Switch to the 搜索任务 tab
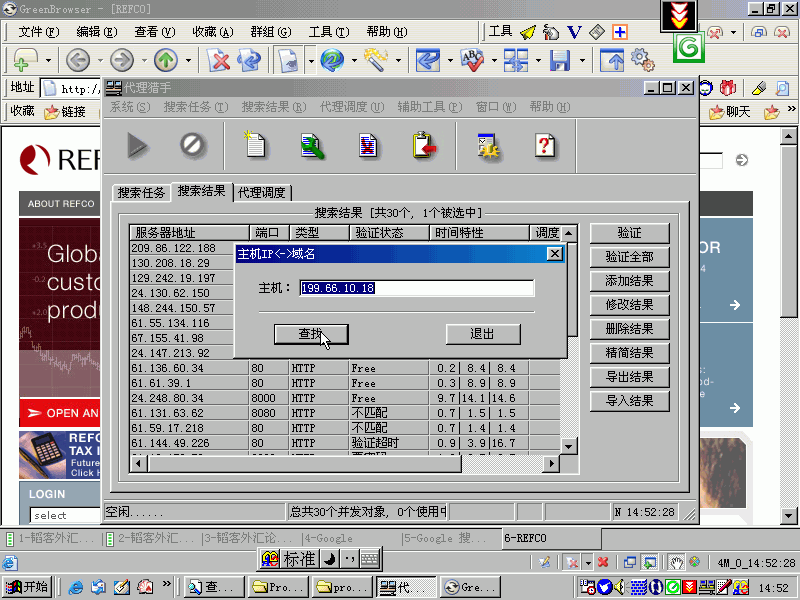 pos(141,192)
